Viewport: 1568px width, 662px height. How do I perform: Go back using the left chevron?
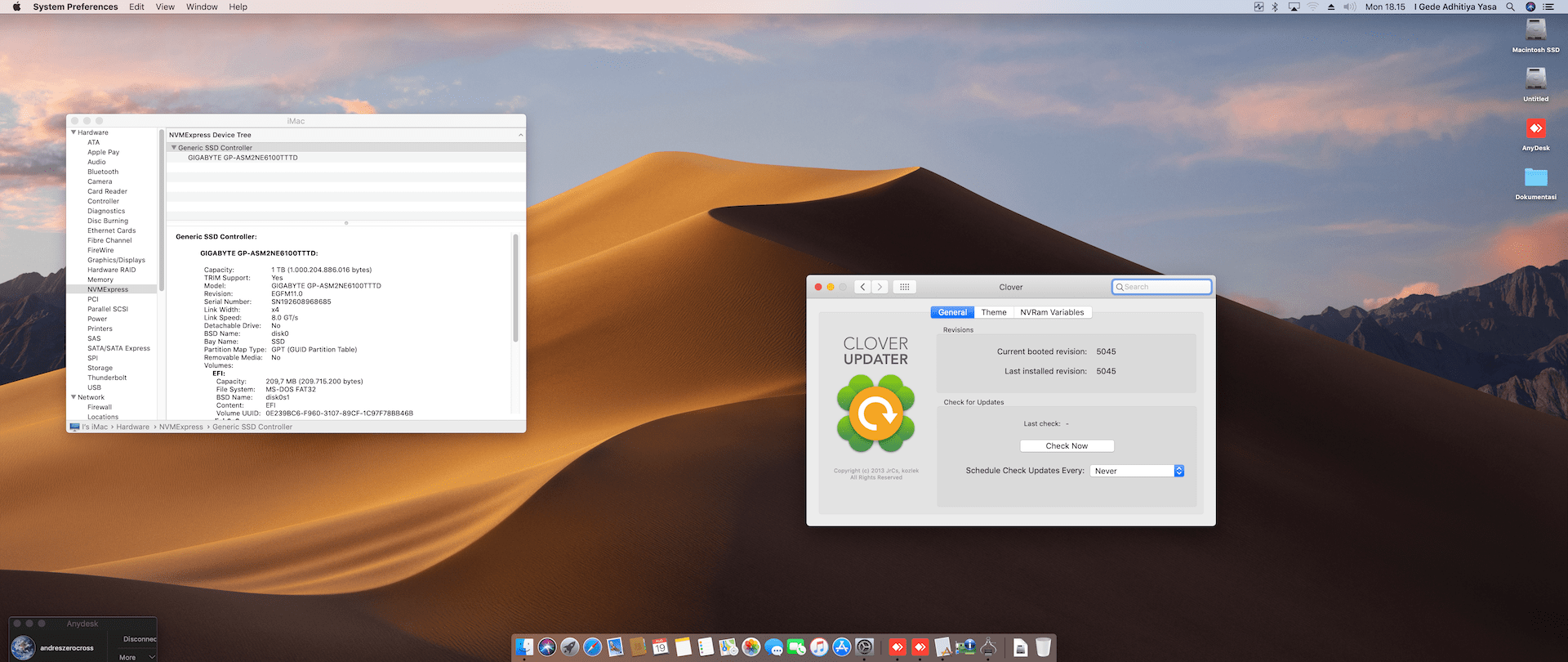coord(862,287)
